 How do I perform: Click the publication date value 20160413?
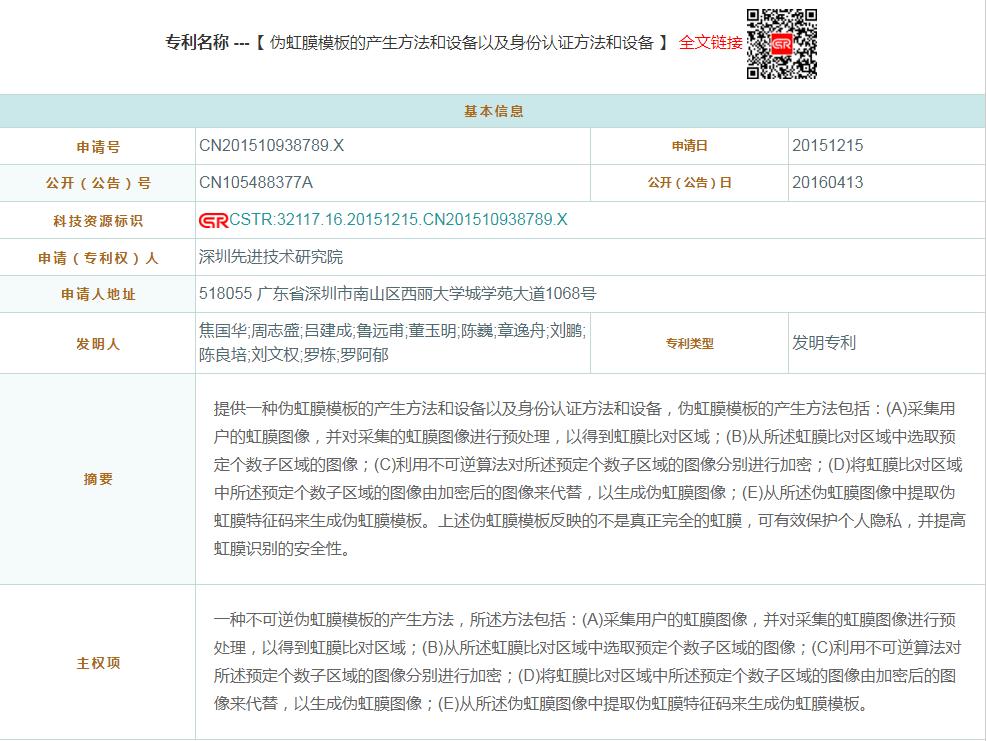pos(827,183)
